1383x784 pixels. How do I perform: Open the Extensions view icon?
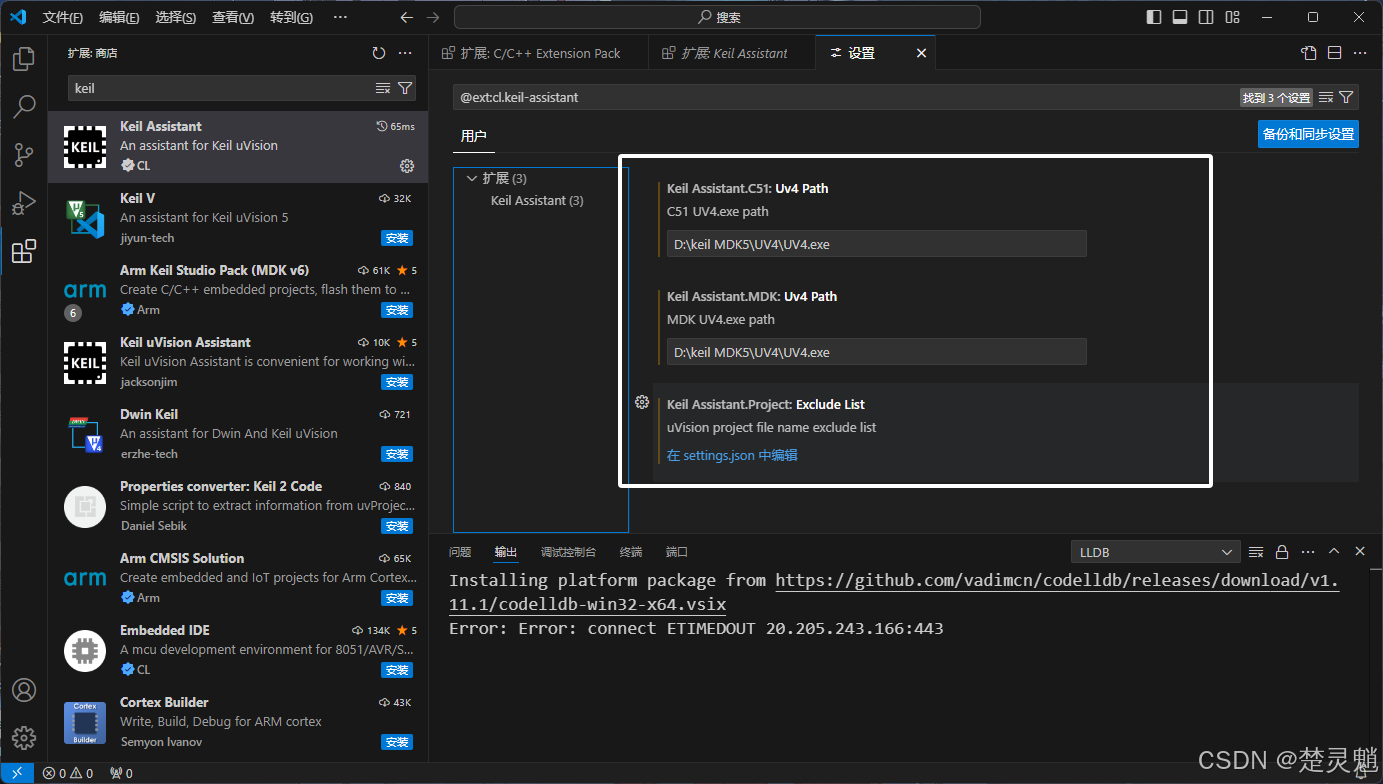(24, 251)
